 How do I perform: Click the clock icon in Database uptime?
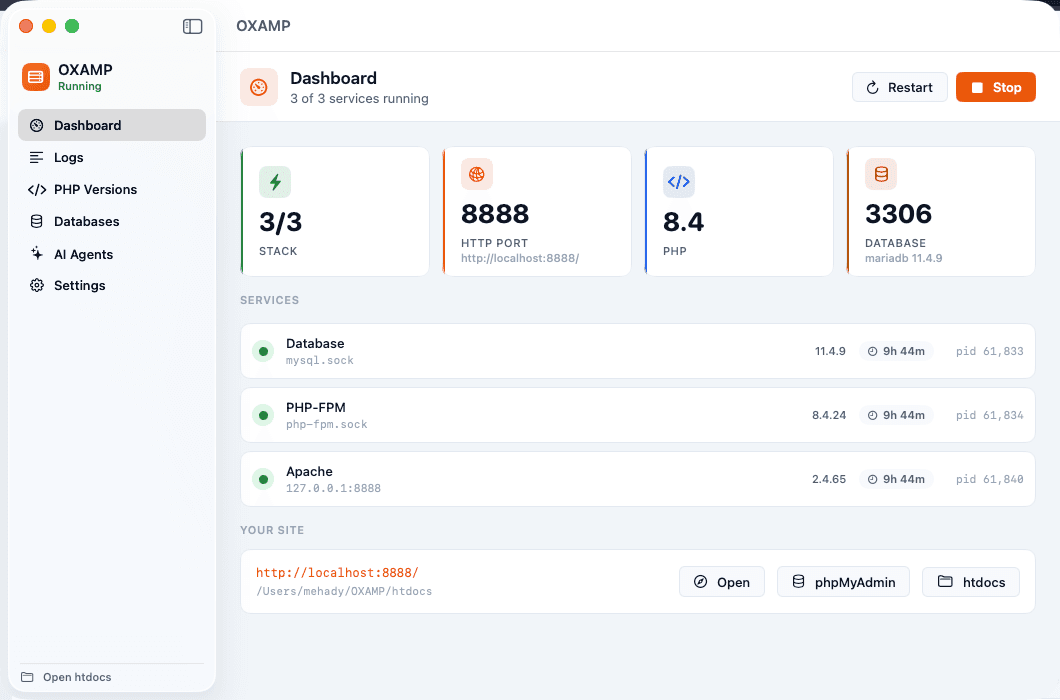(x=873, y=352)
